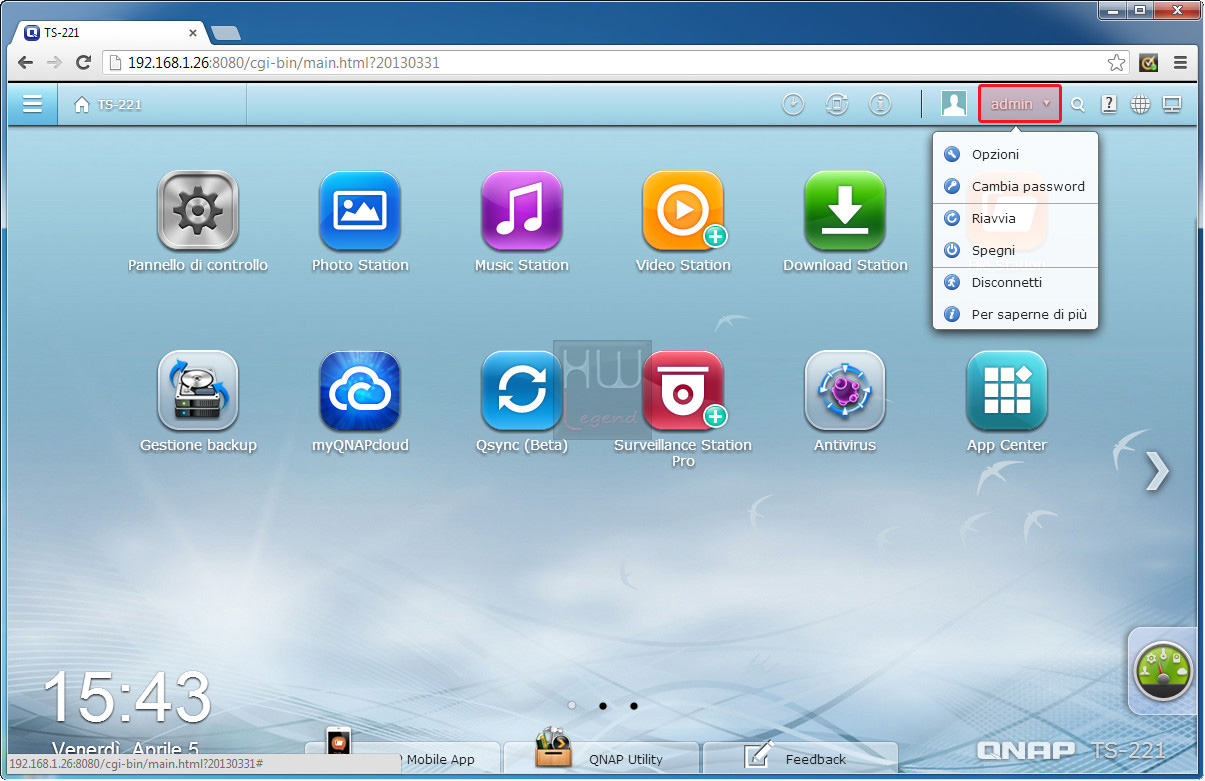The image size is (1205, 781).
Task: Open language globe icon
Action: tap(1140, 104)
